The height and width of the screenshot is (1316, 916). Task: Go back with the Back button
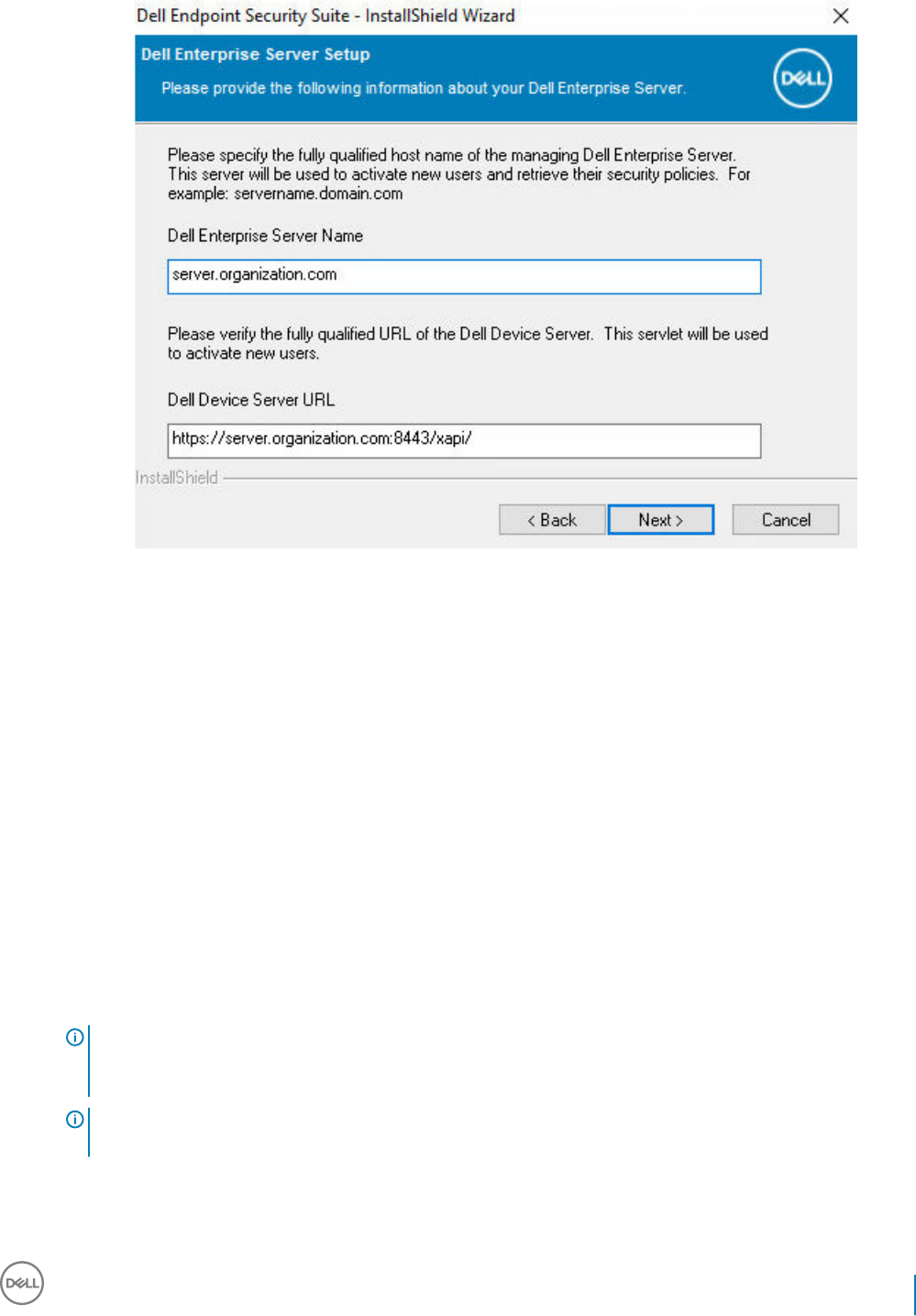point(552,520)
